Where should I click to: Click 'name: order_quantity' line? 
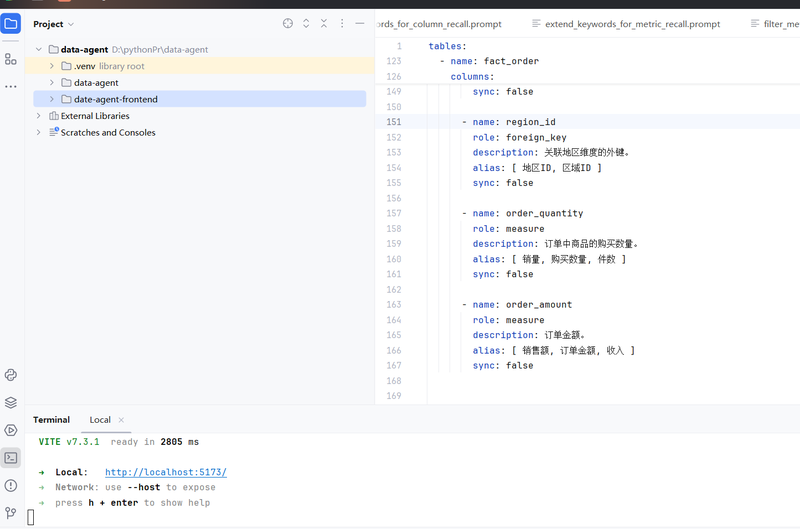(528, 213)
